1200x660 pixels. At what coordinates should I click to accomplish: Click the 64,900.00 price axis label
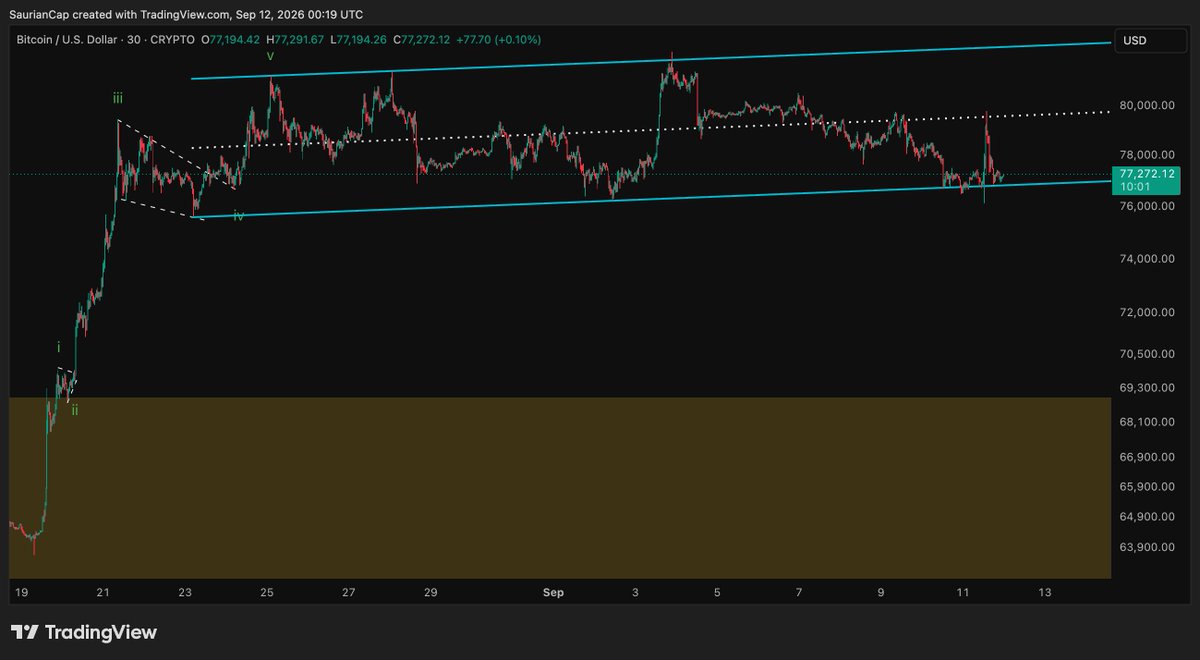coord(1146,517)
